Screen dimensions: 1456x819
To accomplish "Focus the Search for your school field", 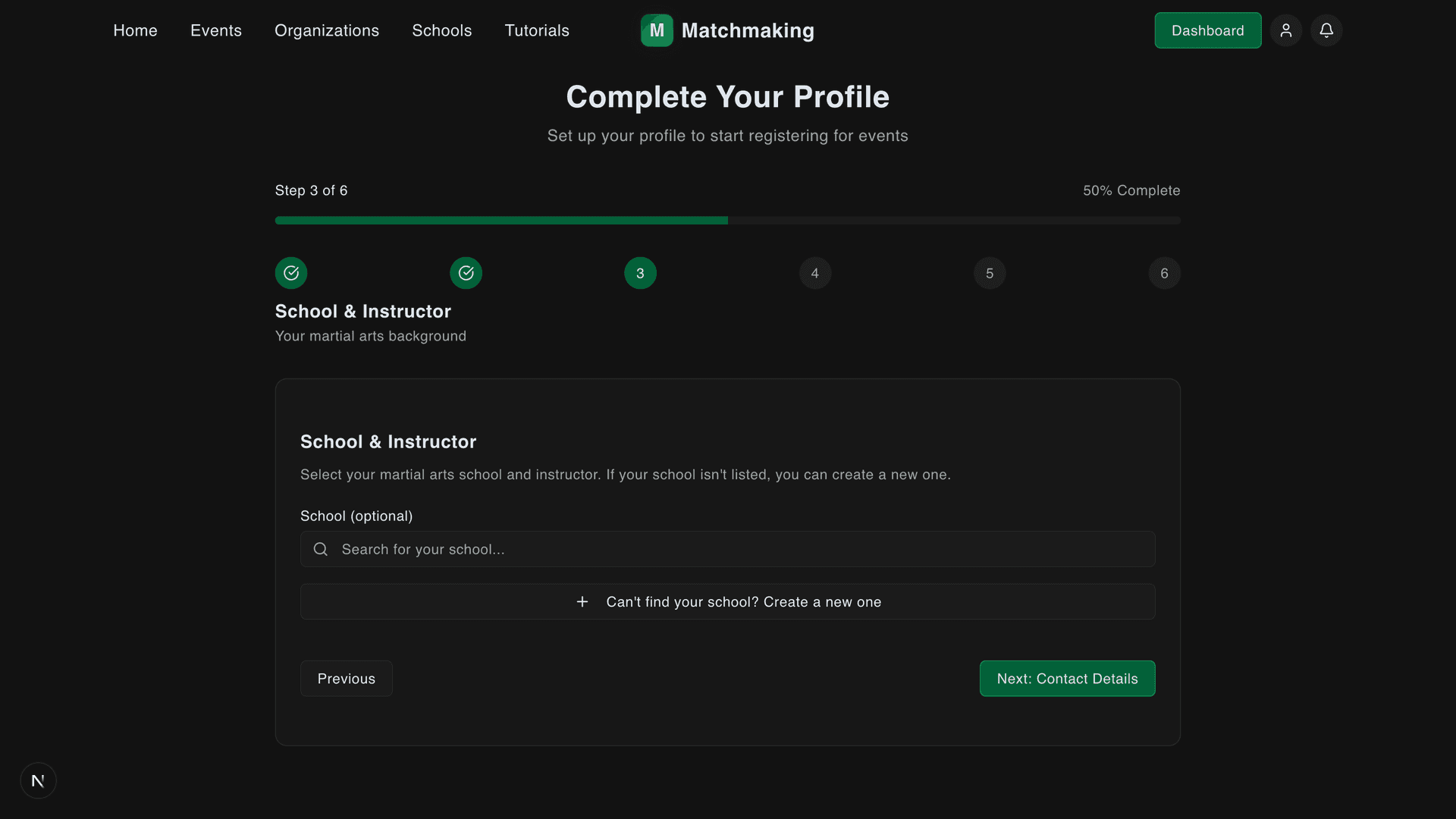I will 728,549.
